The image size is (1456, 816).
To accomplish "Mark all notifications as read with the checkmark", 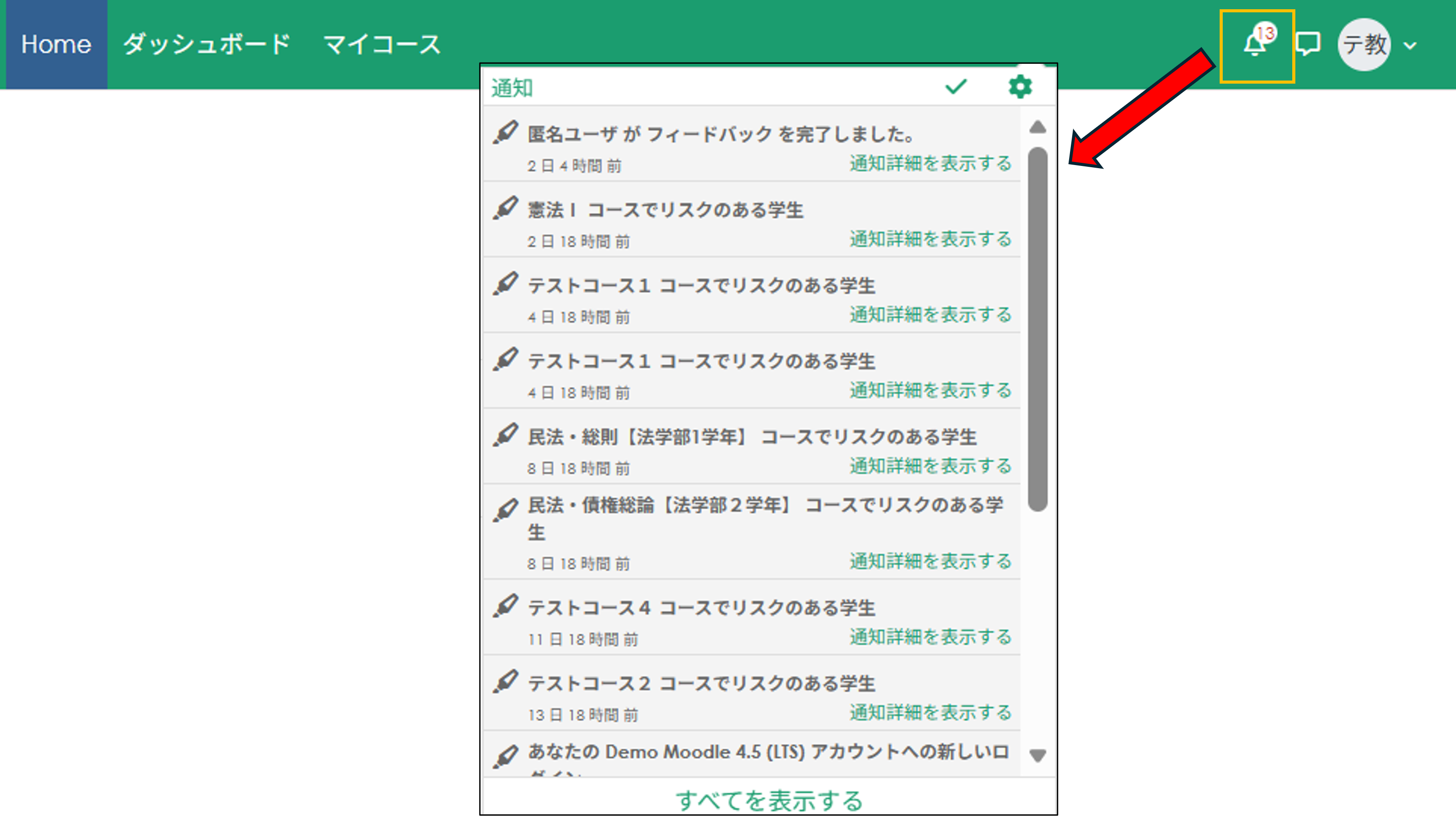I will [956, 86].
